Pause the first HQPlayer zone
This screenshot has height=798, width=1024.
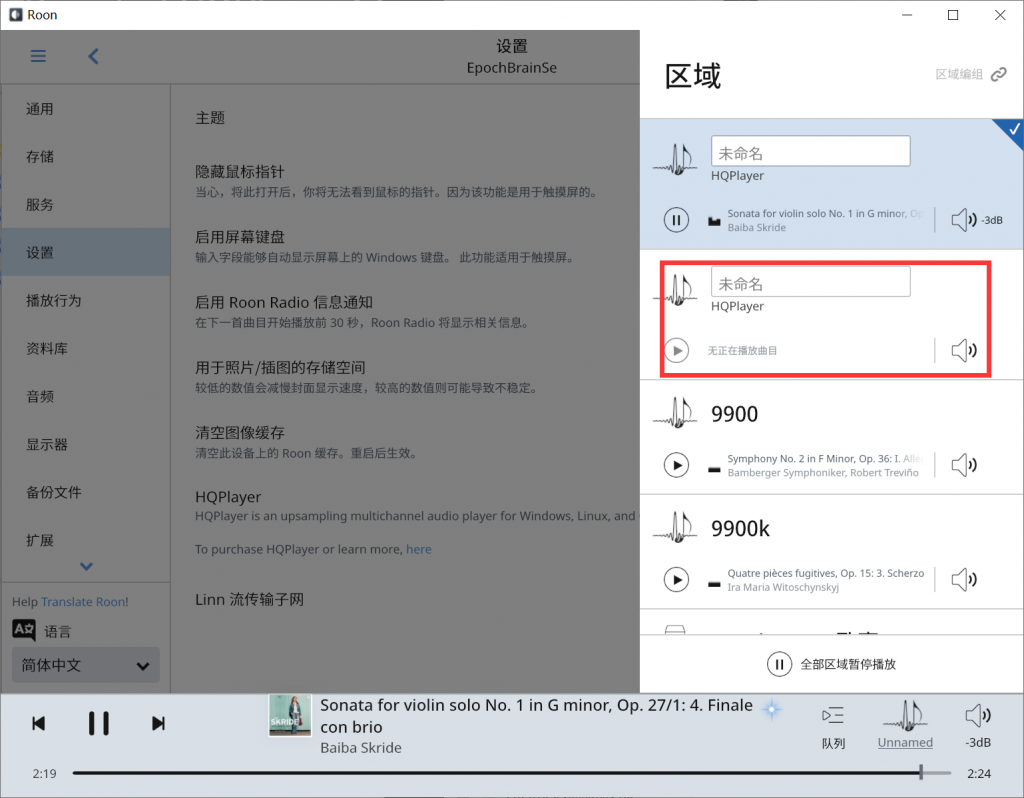pos(677,220)
